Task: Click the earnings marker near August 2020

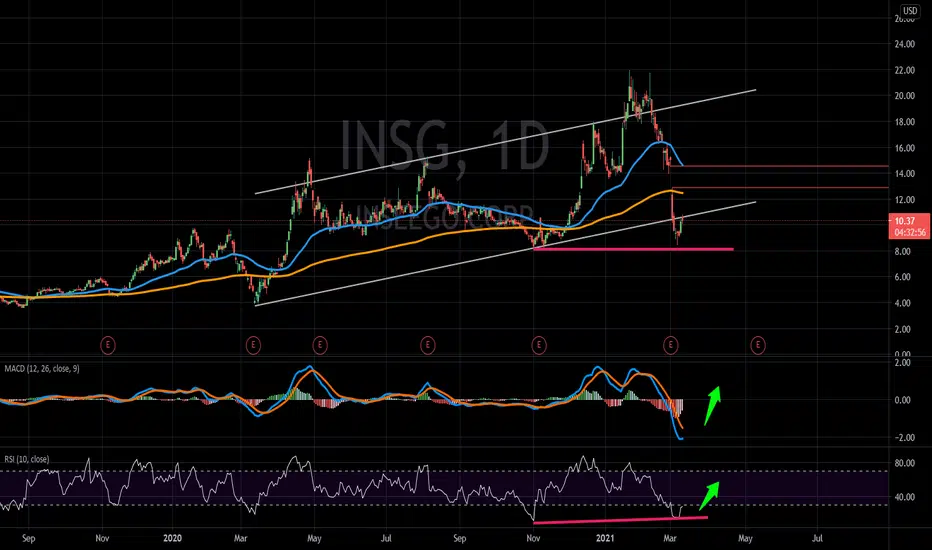Action: pyautogui.click(x=427, y=345)
